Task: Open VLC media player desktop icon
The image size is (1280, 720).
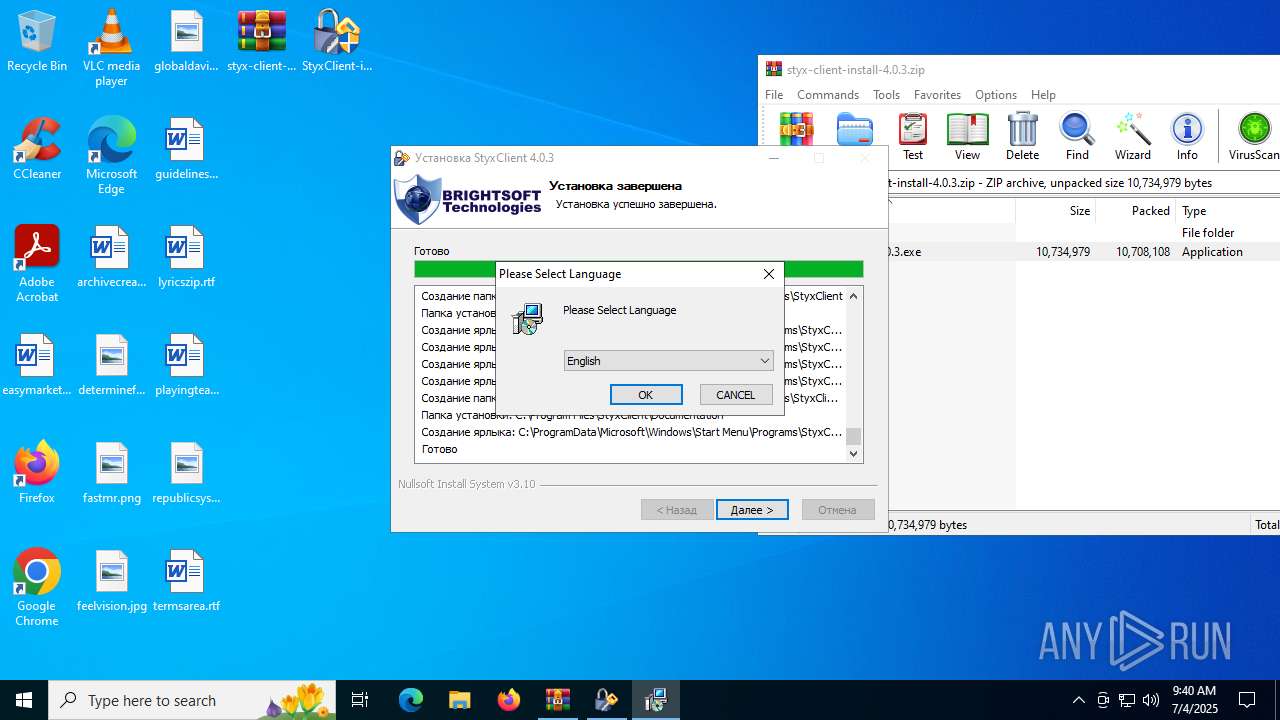Action: [111, 48]
